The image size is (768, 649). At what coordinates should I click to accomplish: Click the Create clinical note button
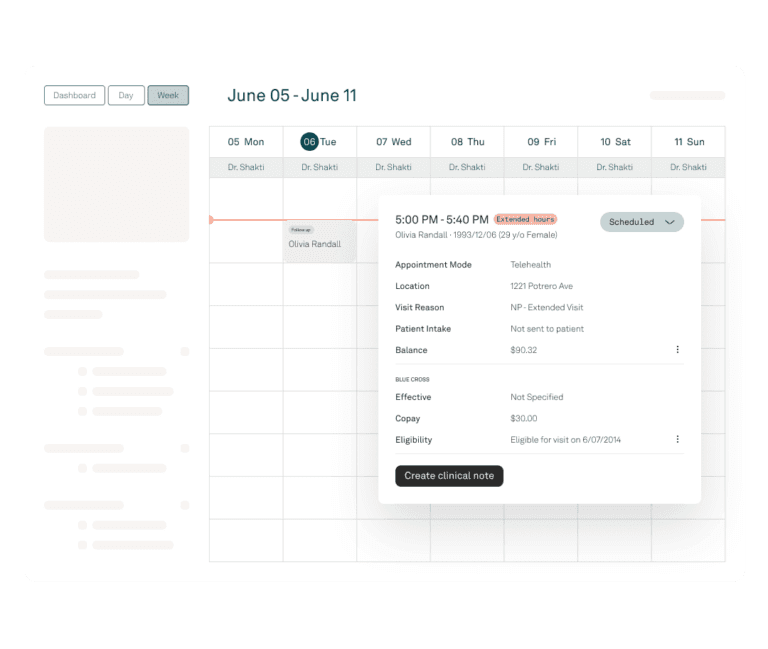(449, 476)
